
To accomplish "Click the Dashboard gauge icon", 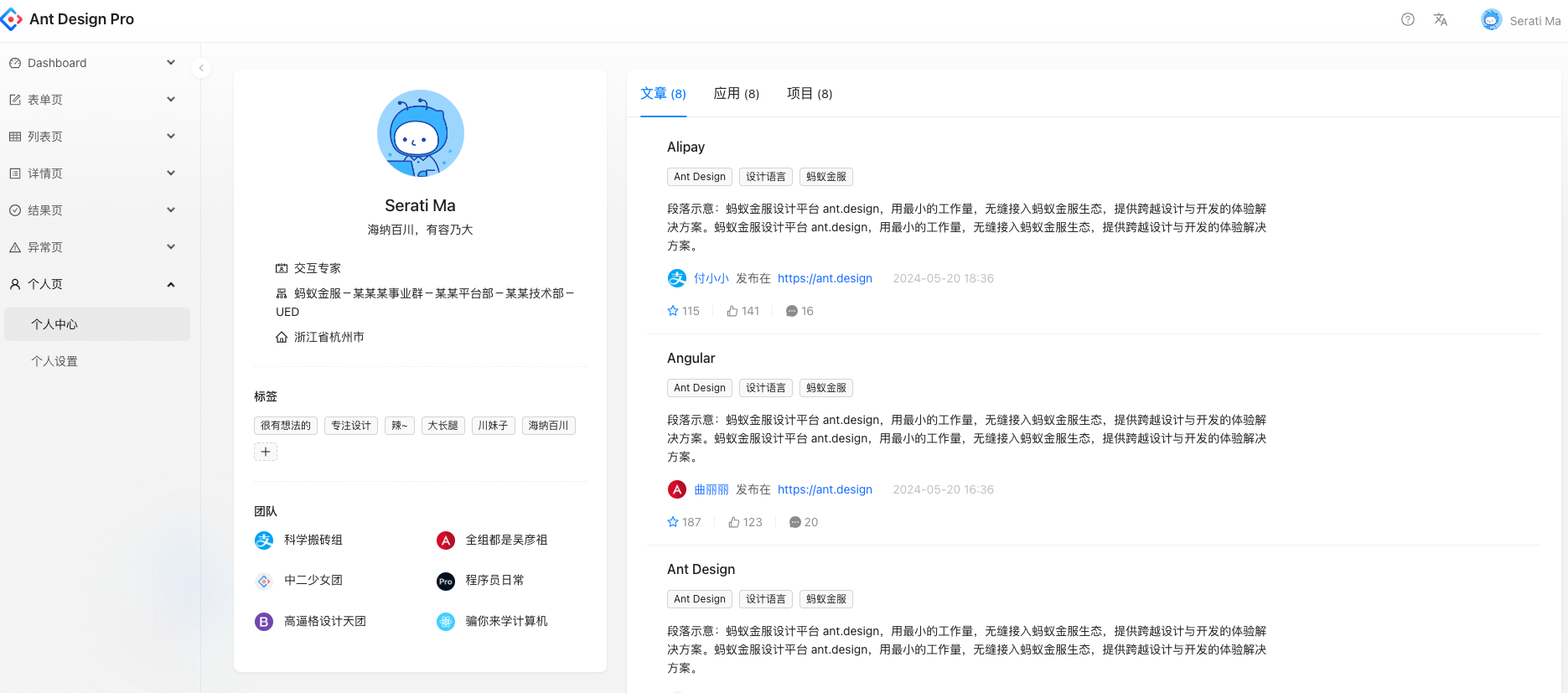I will [15, 63].
